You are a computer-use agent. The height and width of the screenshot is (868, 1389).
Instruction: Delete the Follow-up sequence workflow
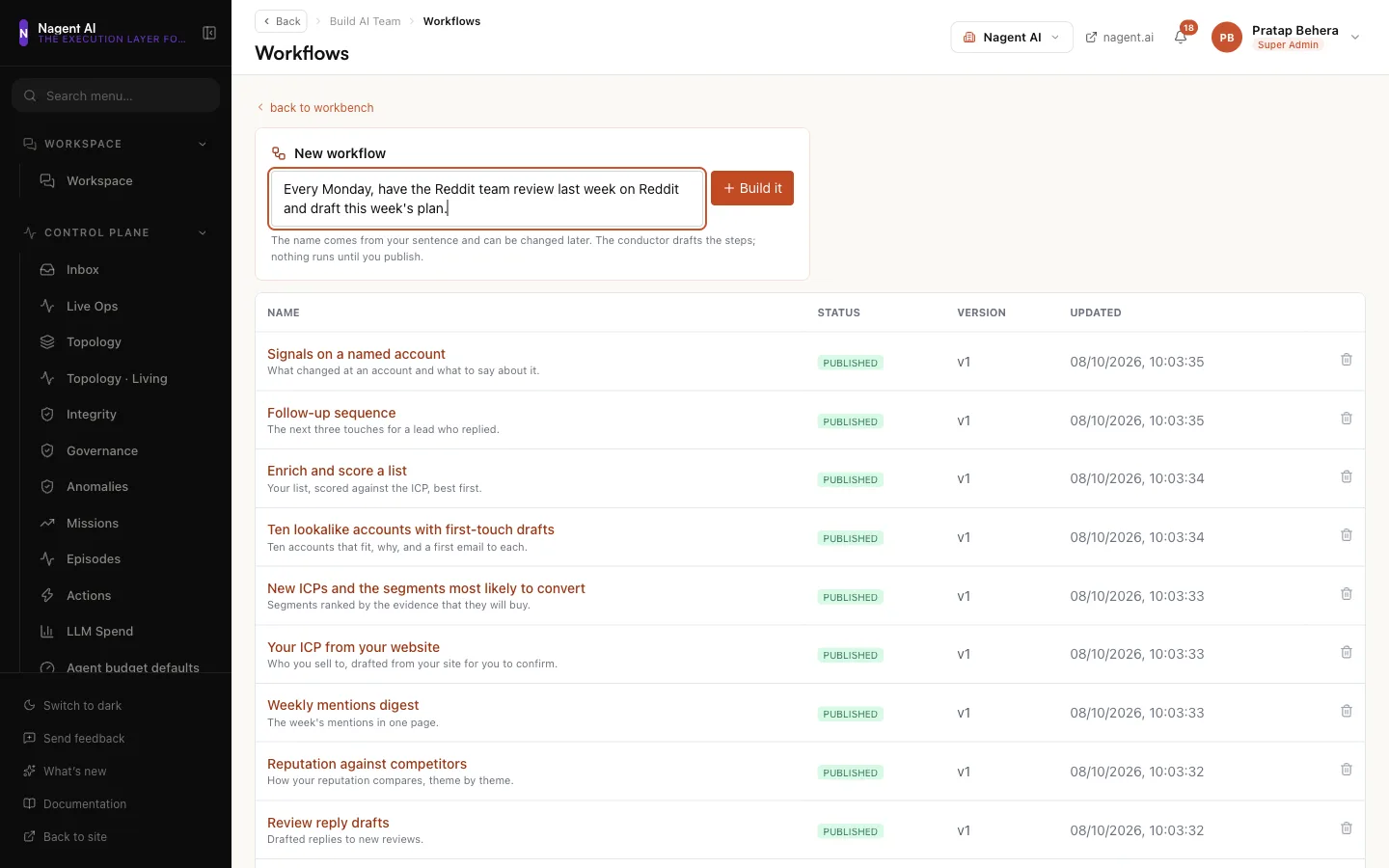1347,419
